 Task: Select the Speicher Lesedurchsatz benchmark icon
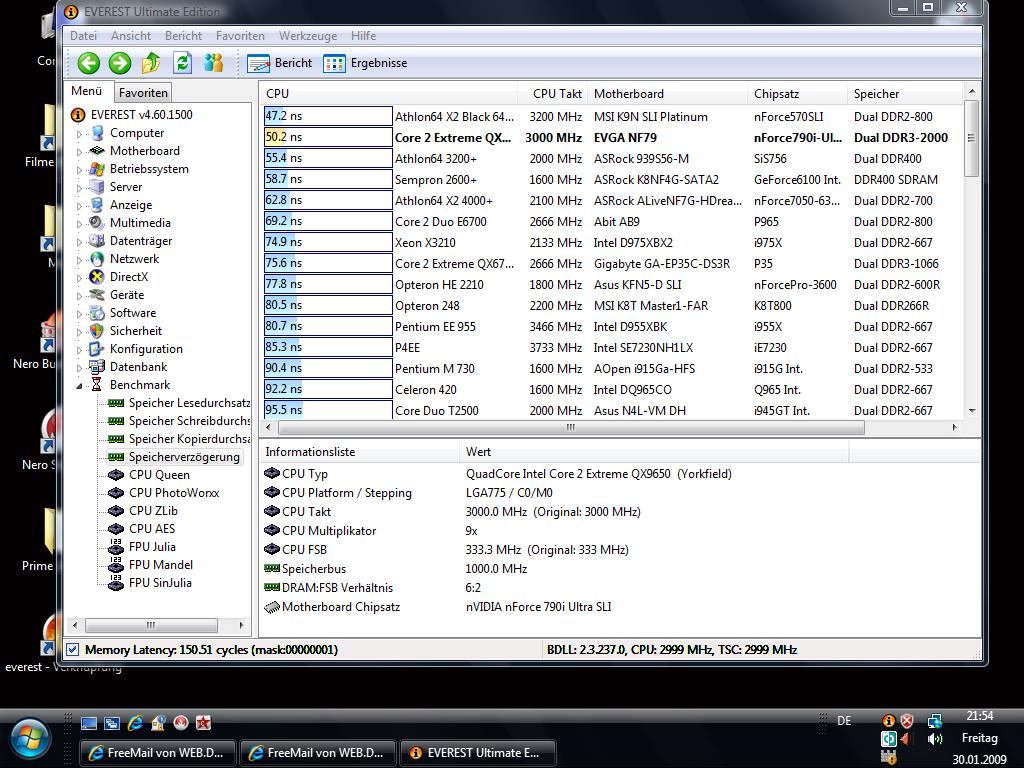116,403
